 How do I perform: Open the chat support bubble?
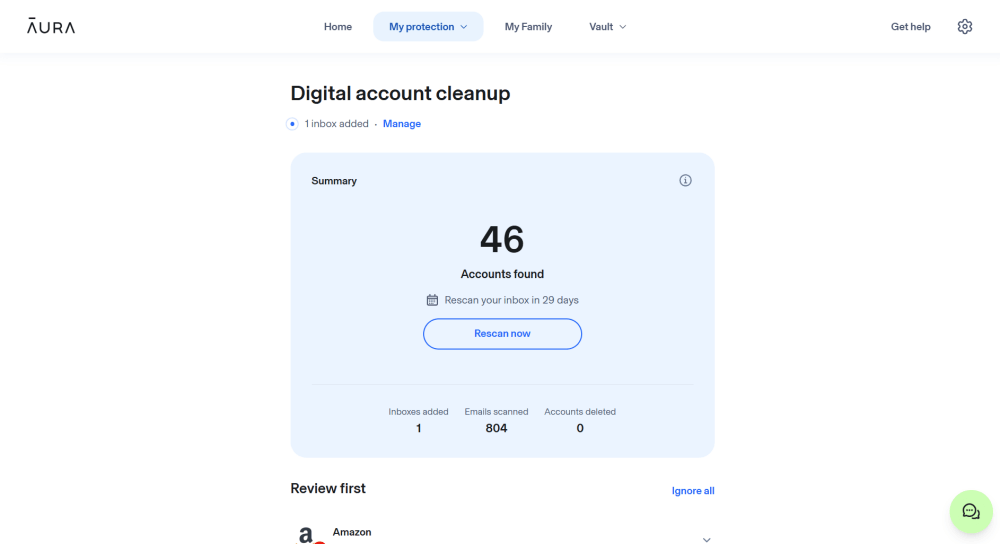[x=970, y=512]
